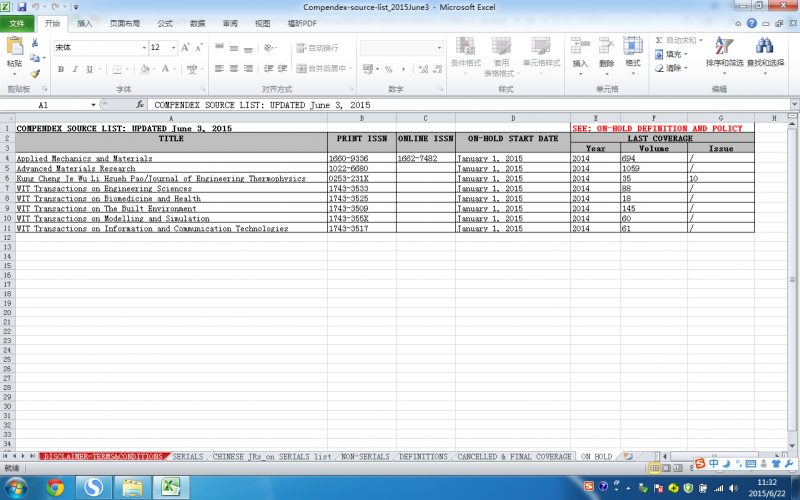Click the percent style icon

click(x=389, y=69)
